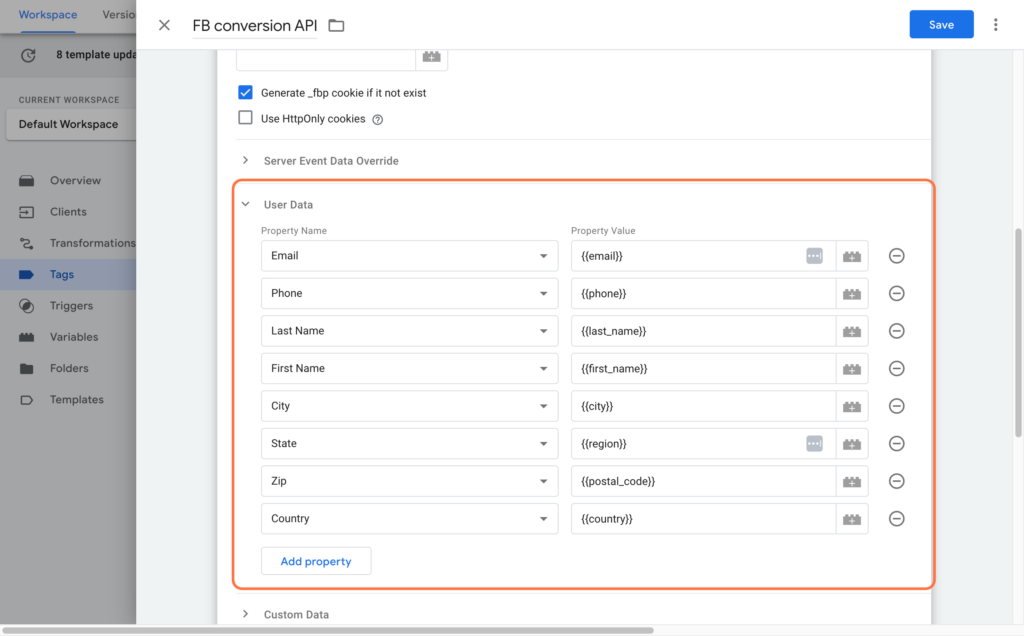
Task: Open the Overview sidebar item
Action: (x=68, y=180)
